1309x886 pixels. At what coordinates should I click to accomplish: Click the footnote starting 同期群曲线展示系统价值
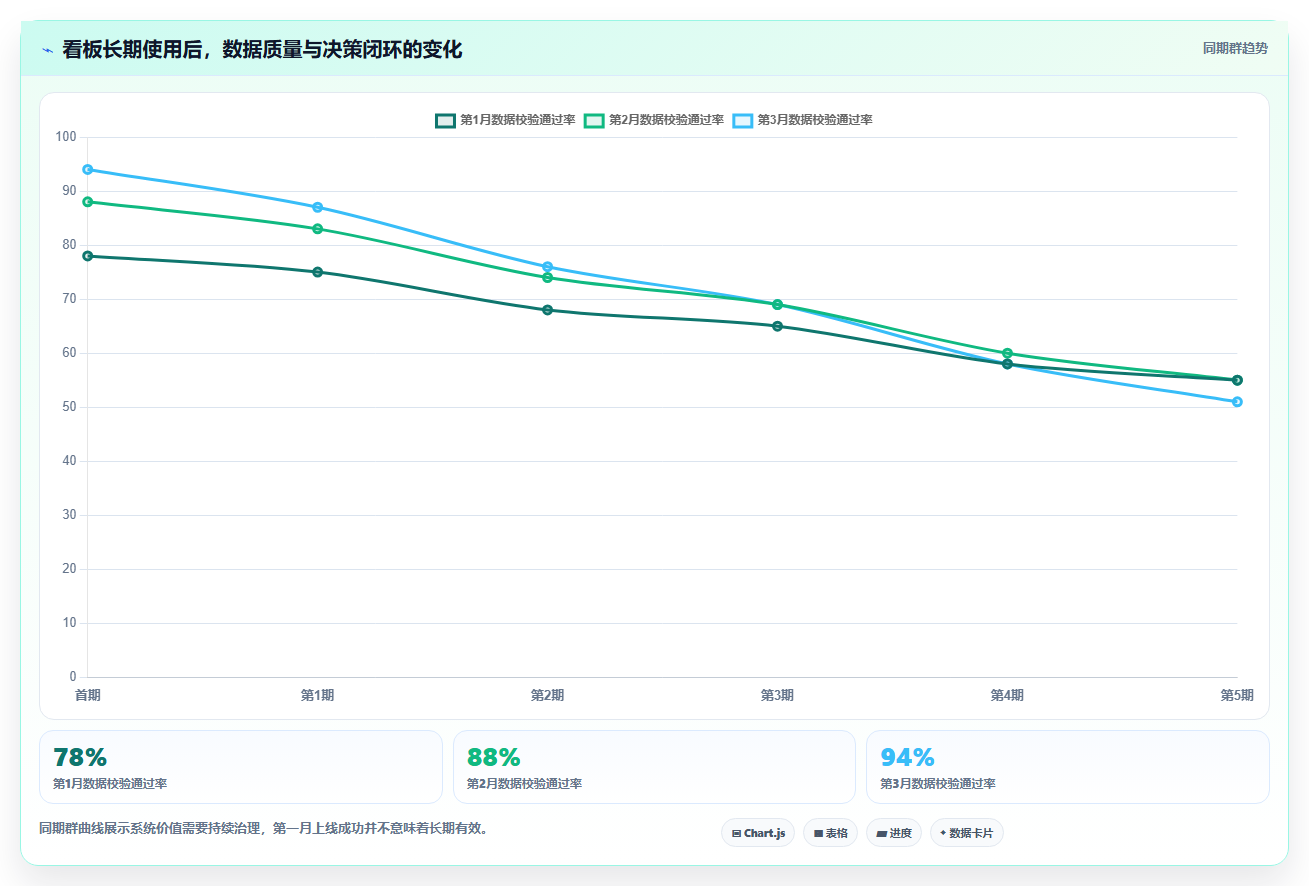coord(263,828)
